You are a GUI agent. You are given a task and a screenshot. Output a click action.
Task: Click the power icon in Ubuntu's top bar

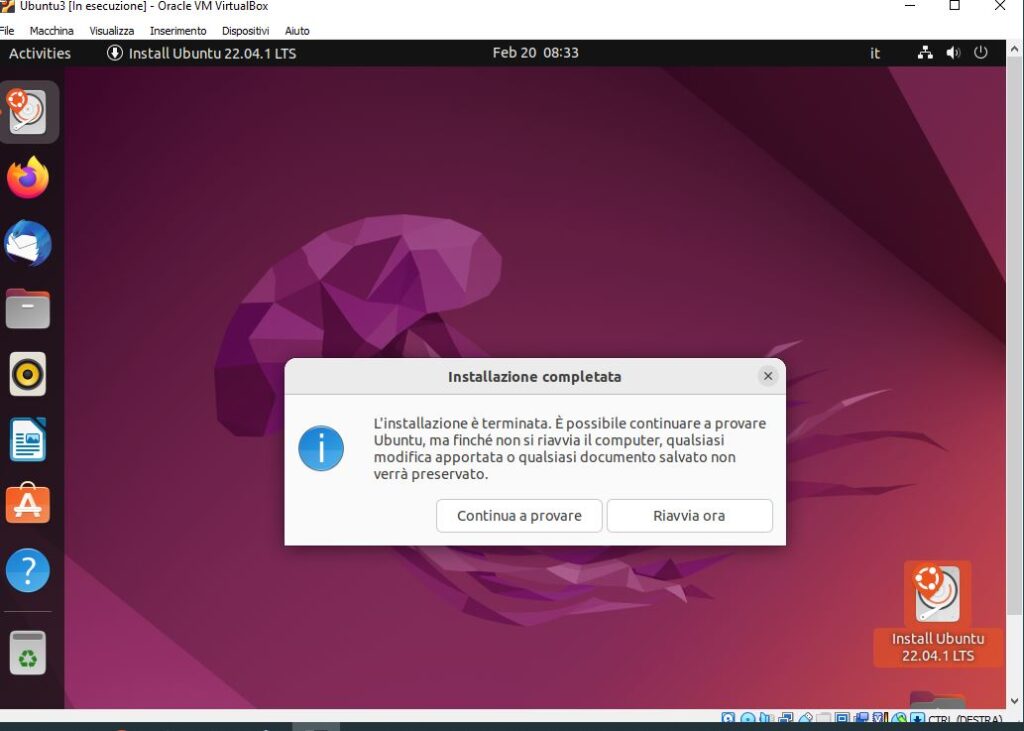click(980, 53)
